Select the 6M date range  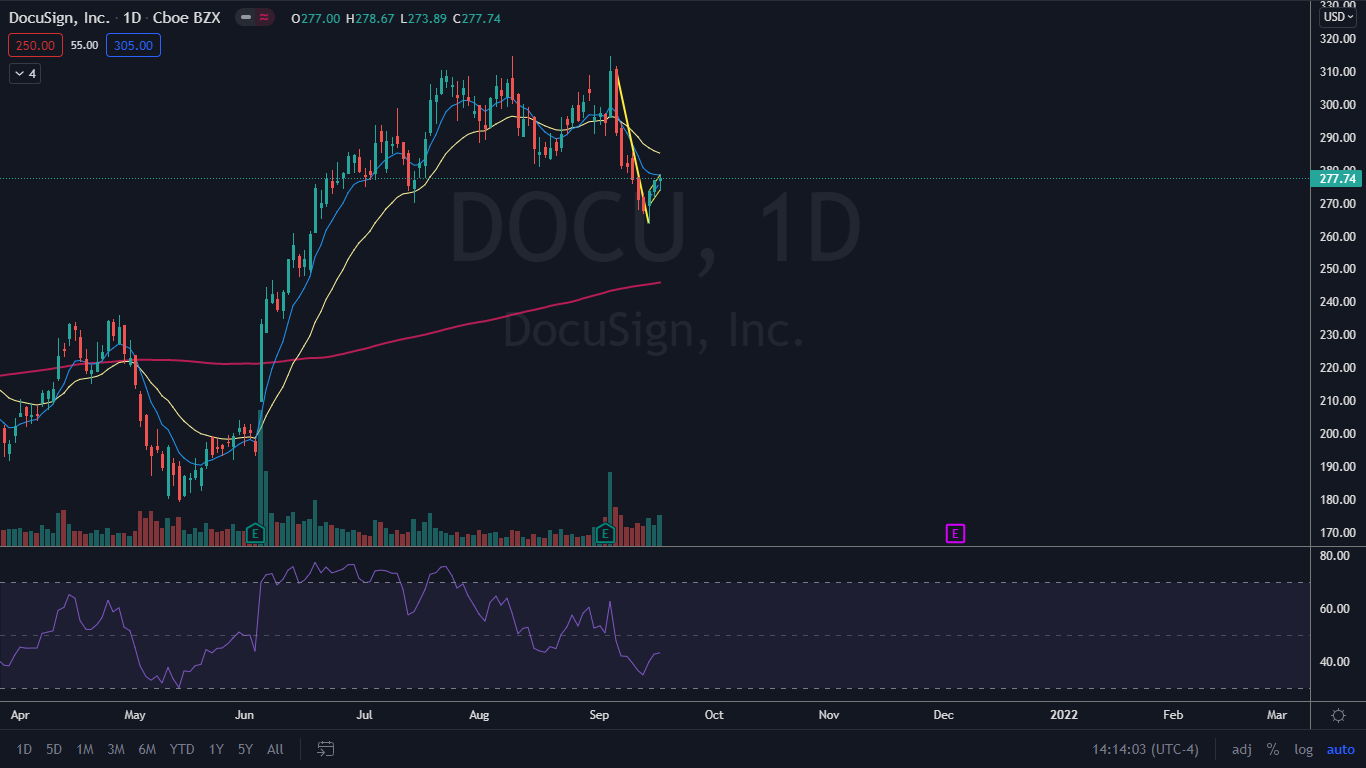click(x=147, y=749)
